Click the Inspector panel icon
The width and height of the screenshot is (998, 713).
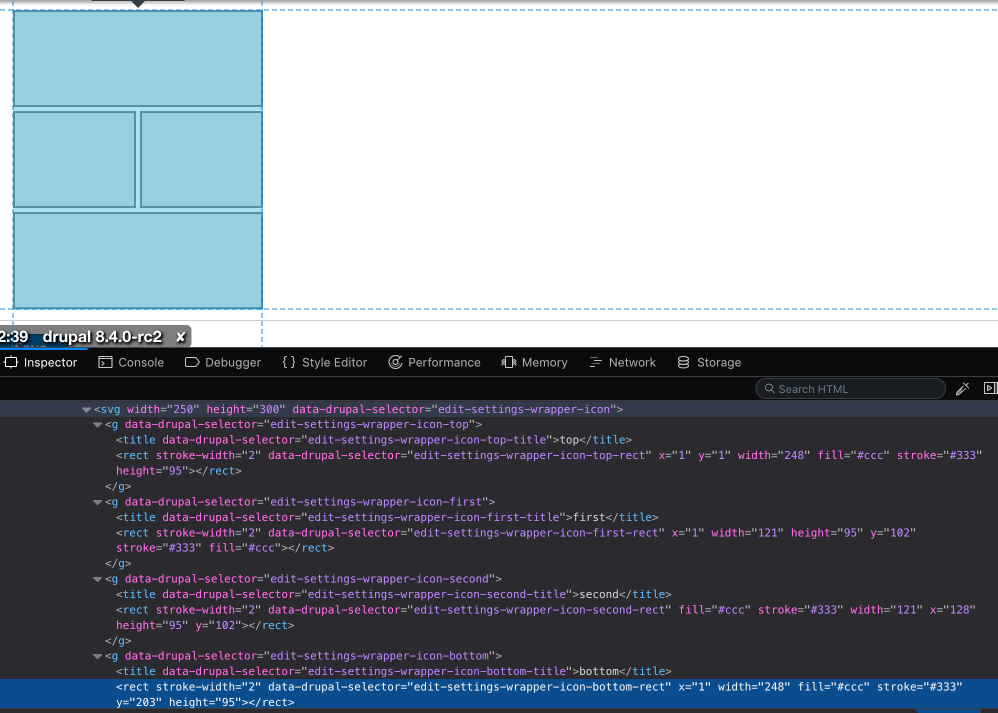point(41,362)
